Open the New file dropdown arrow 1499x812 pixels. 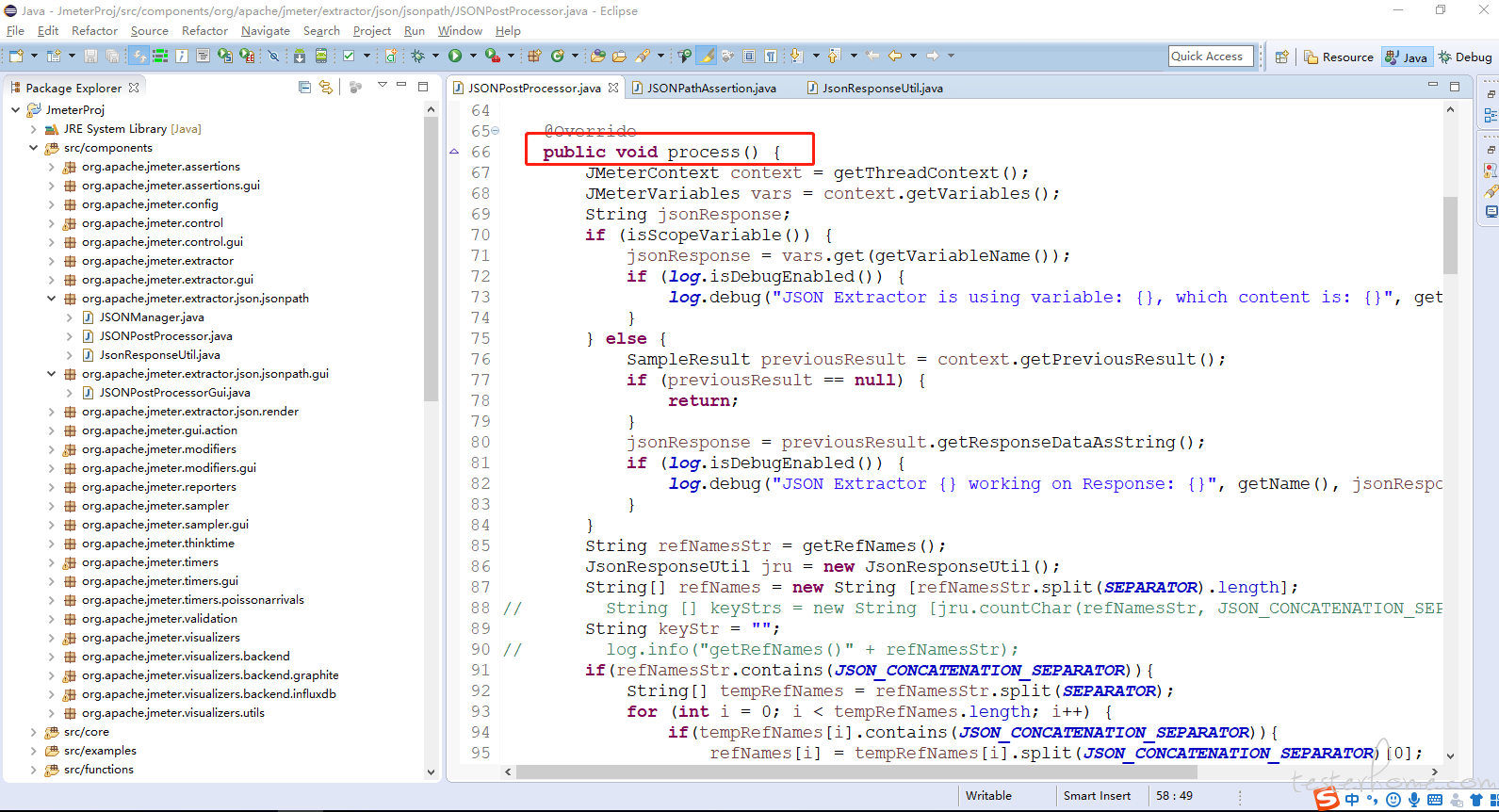click(x=35, y=57)
